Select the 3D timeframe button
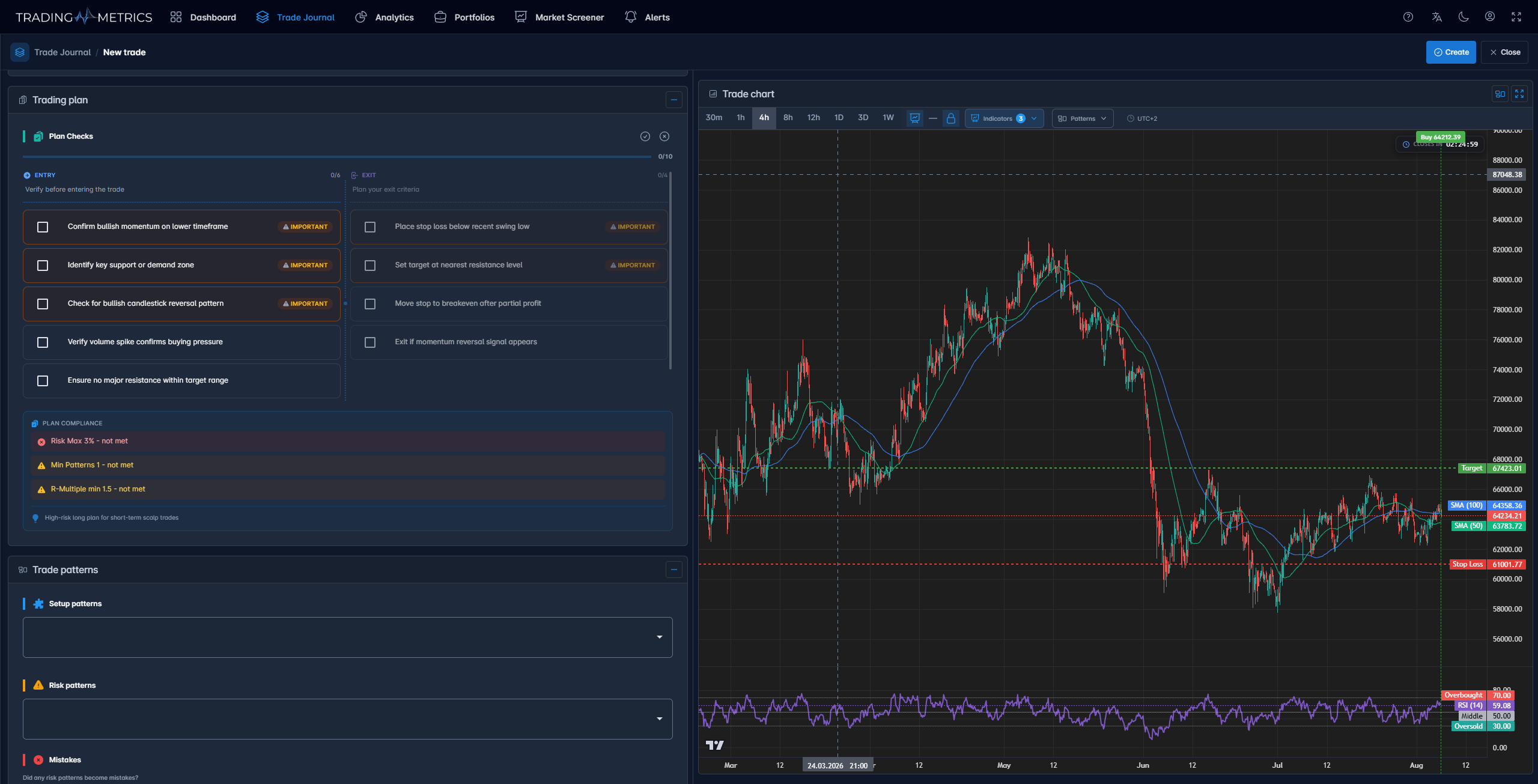Screen dimensions: 1538x784 pyautogui.click(x=863, y=118)
